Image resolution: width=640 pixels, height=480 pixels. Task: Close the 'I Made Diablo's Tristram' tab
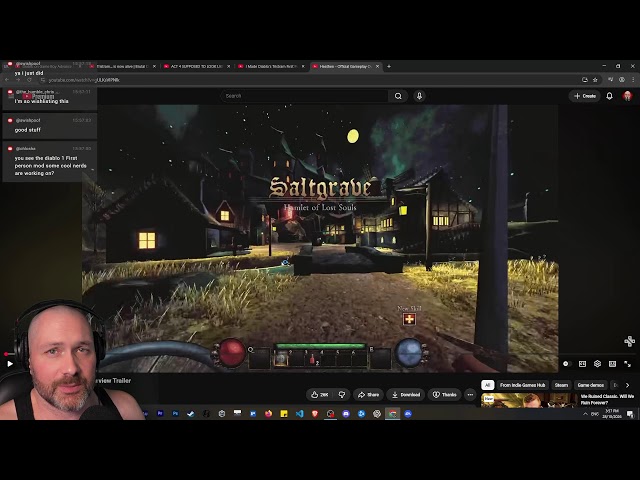(x=303, y=66)
